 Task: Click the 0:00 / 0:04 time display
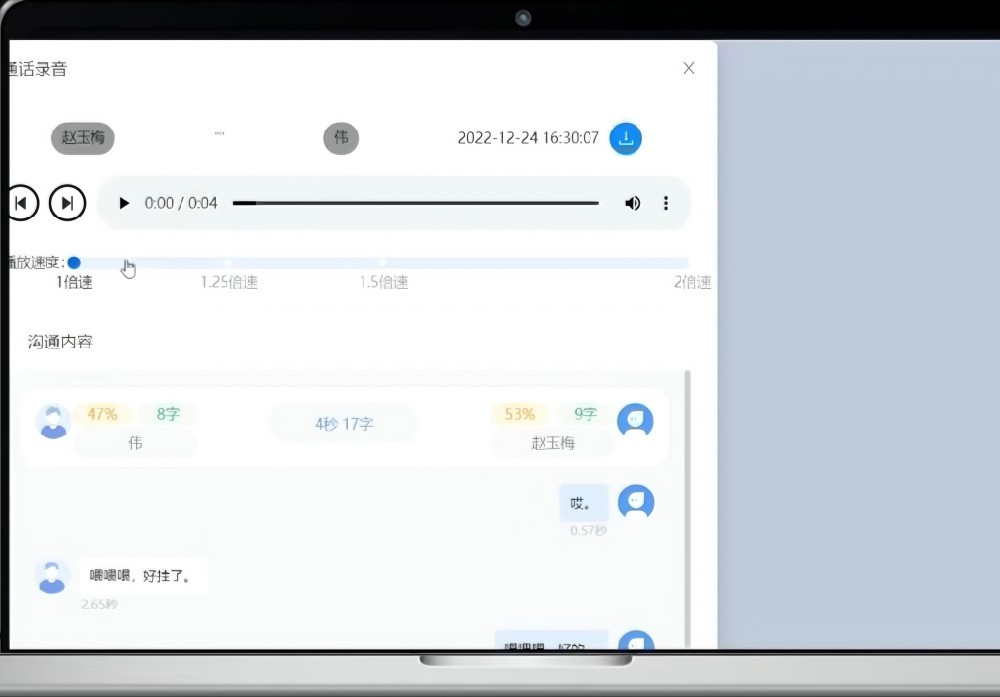(181, 203)
